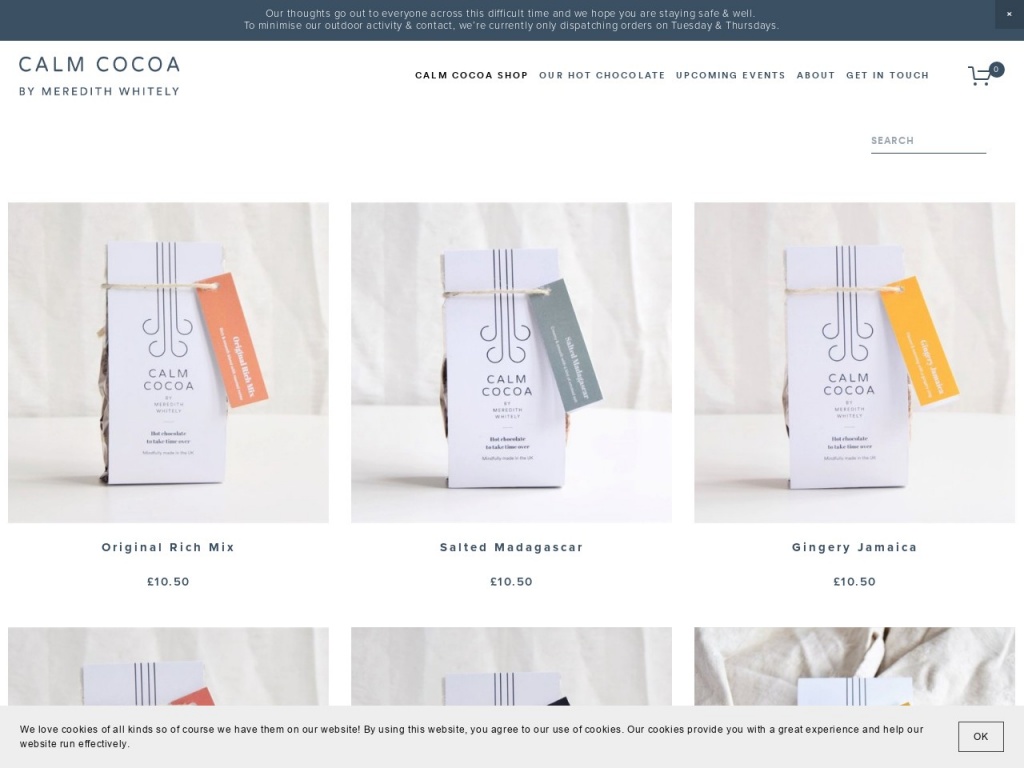
Task: Visit the About page
Action: coord(816,75)
